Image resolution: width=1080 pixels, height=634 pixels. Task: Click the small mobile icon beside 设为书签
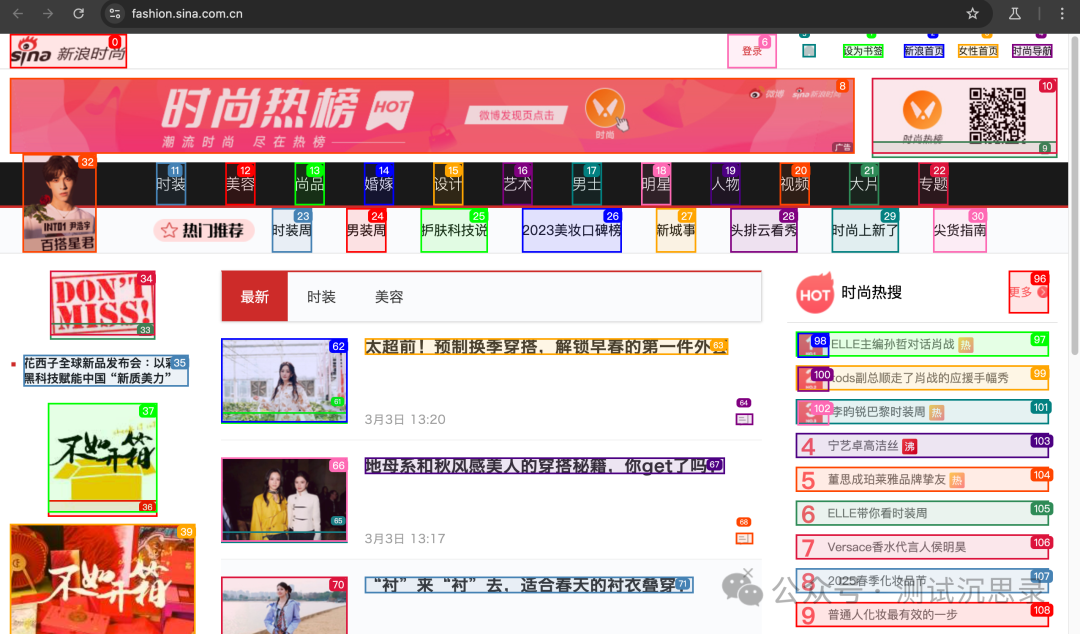tap(809, 50)
